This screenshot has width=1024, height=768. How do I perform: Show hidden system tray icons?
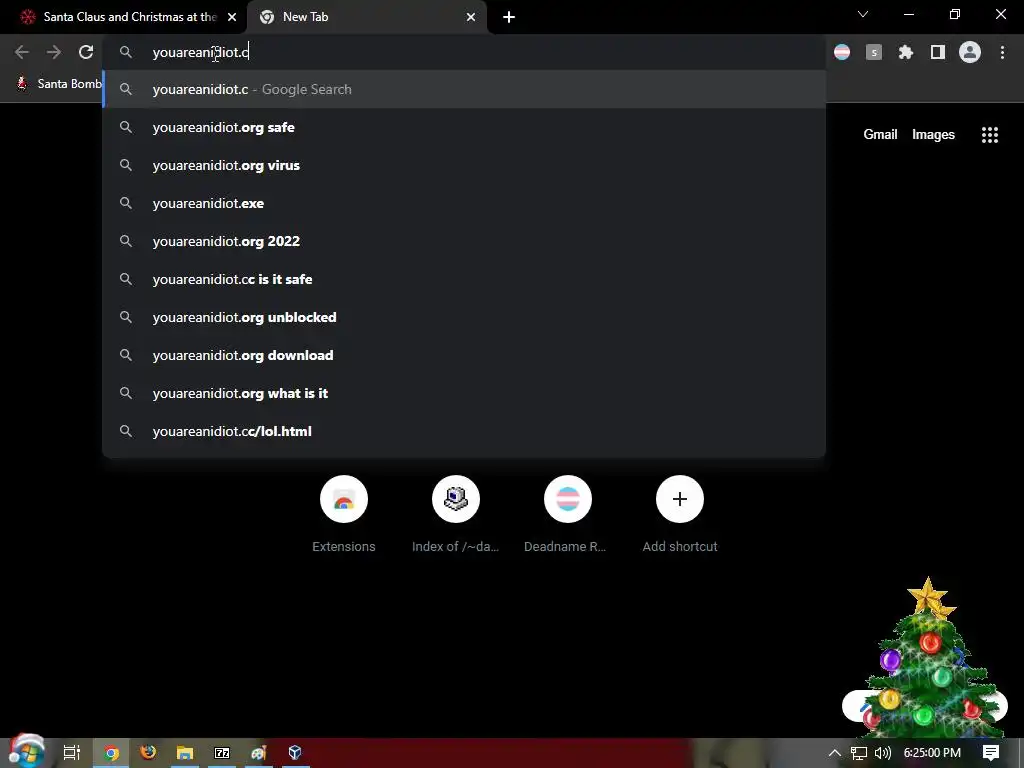835,753
